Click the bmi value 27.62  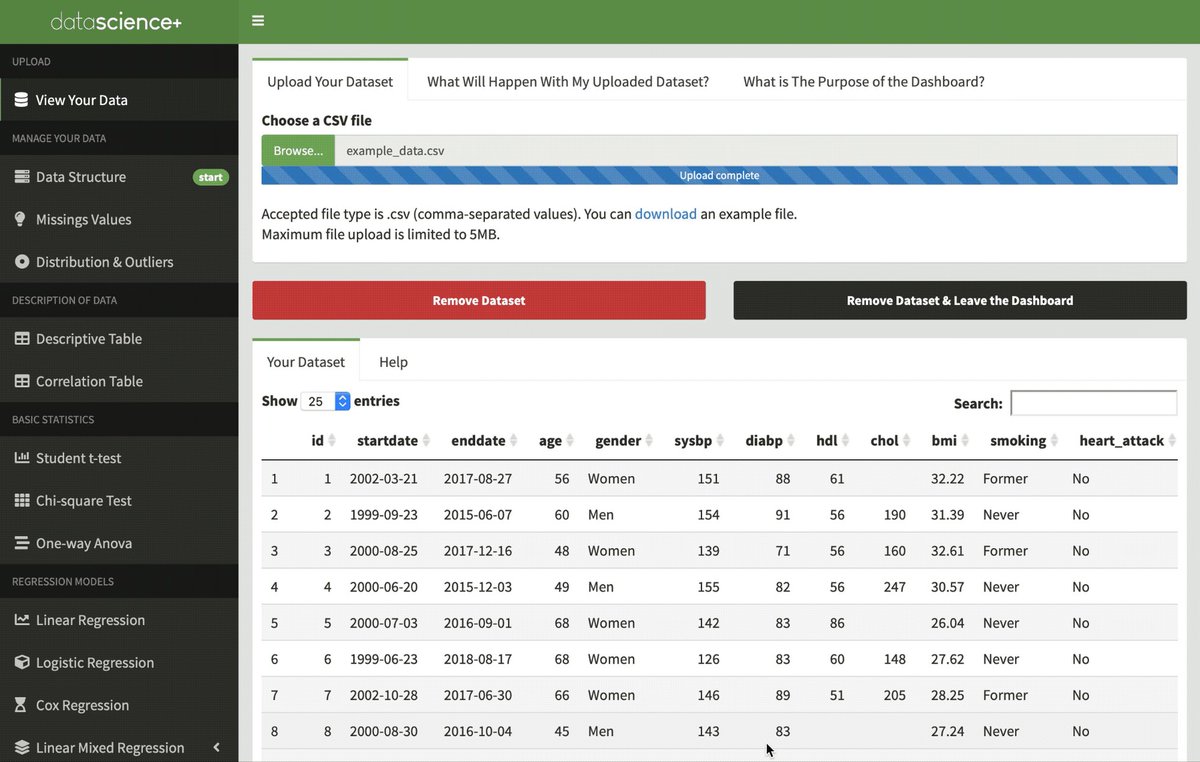[x=947, y=659]
